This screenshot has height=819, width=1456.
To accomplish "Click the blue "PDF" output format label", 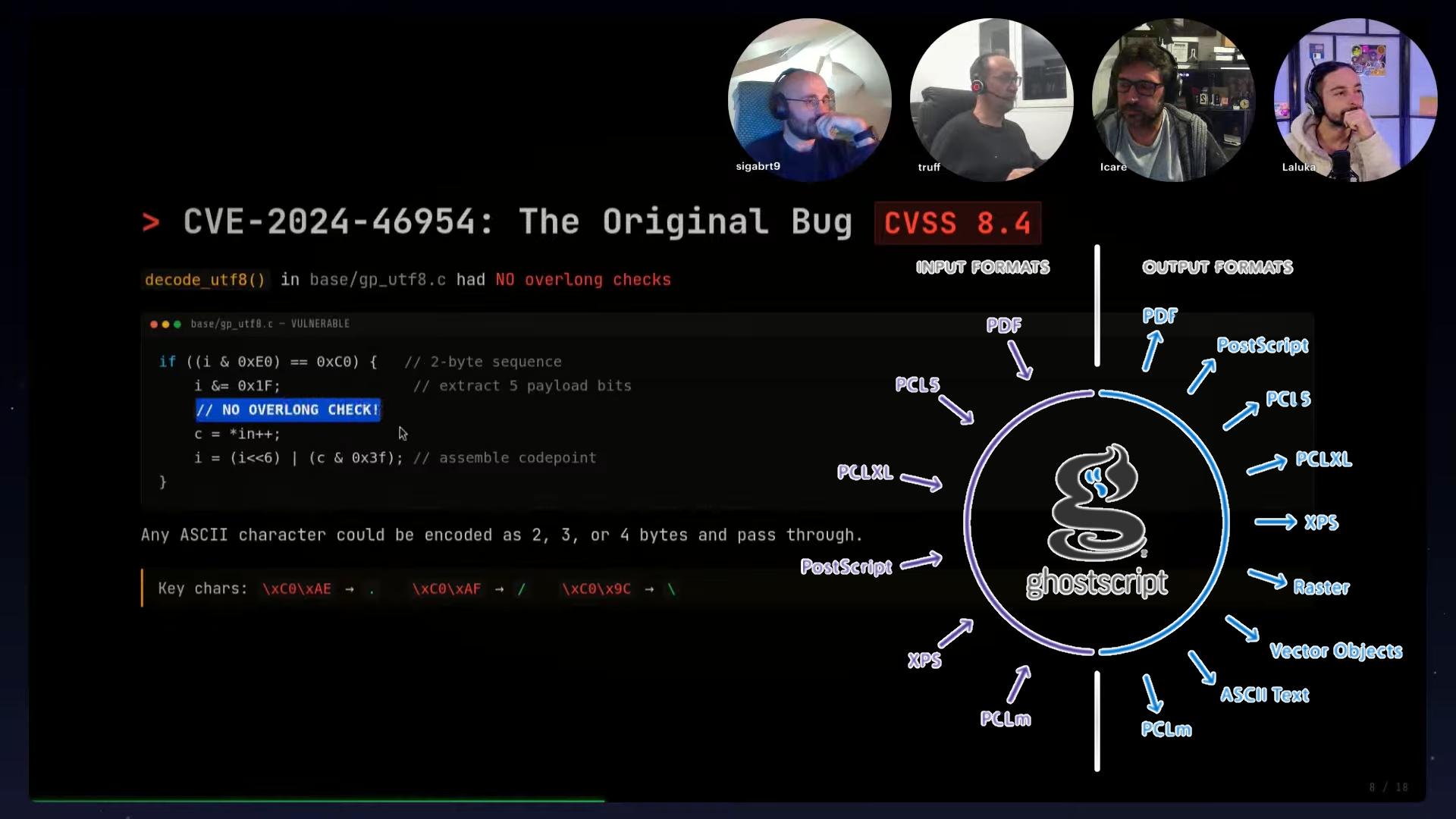I will tap(1160, 316).
